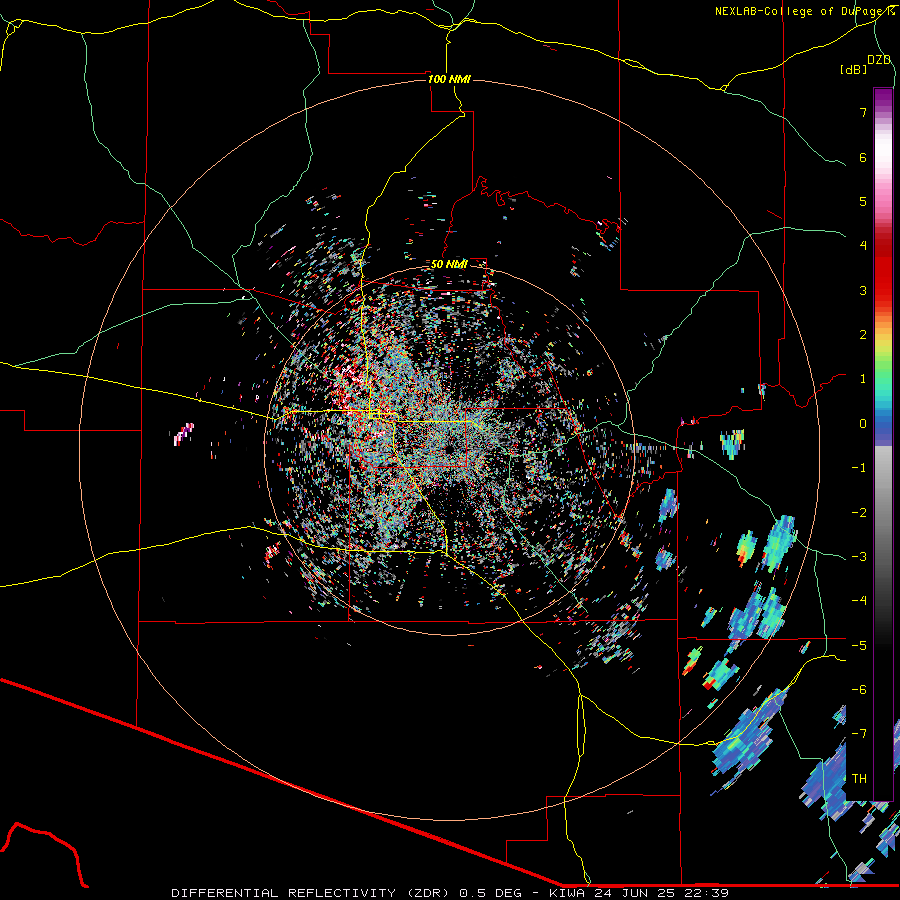The height and width of the screenshot is (900, 900).
Task: Click the 5 value on the color scale
Action: pyautogui.click(x=863, y=201)
